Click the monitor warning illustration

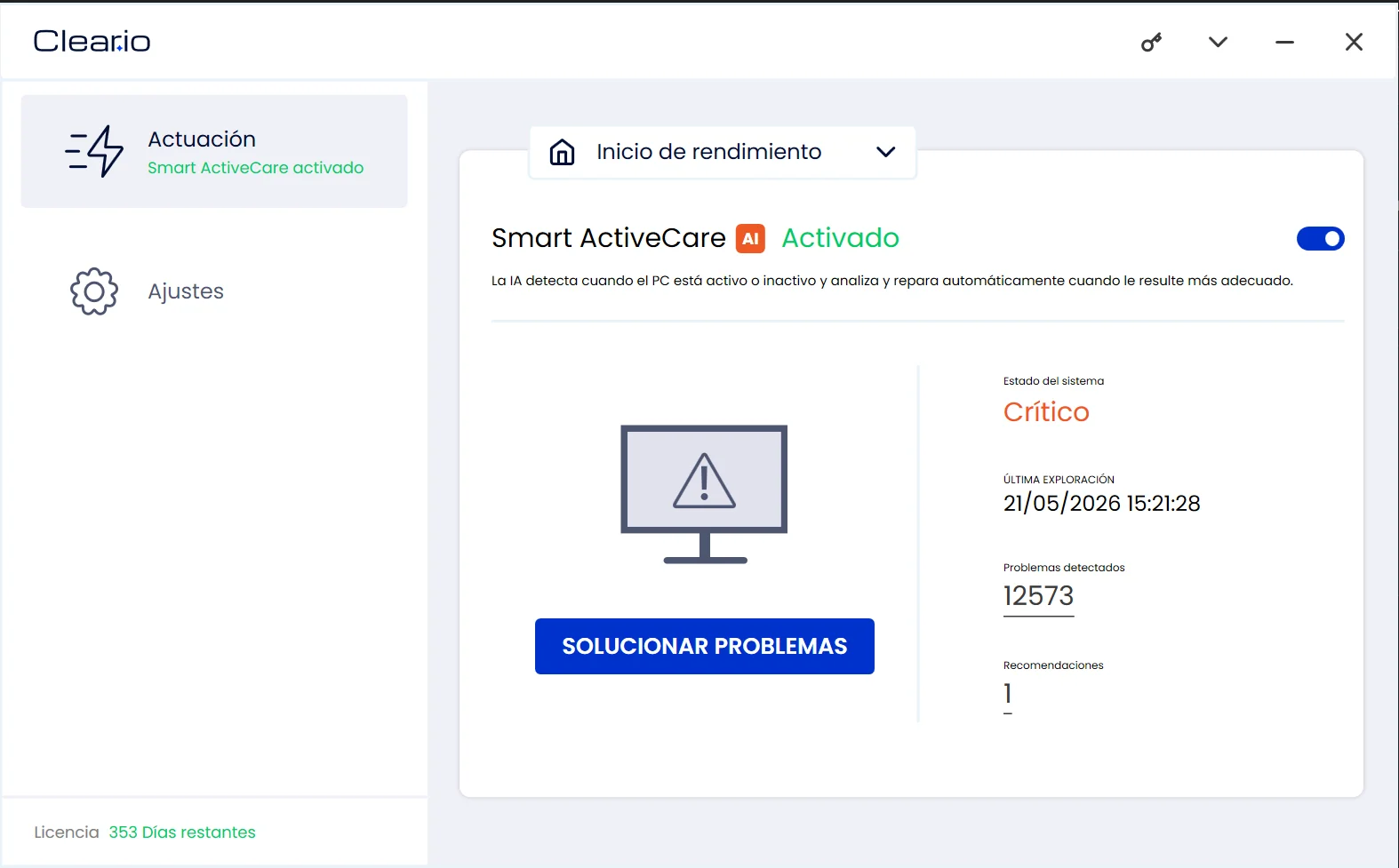[704, 494]
